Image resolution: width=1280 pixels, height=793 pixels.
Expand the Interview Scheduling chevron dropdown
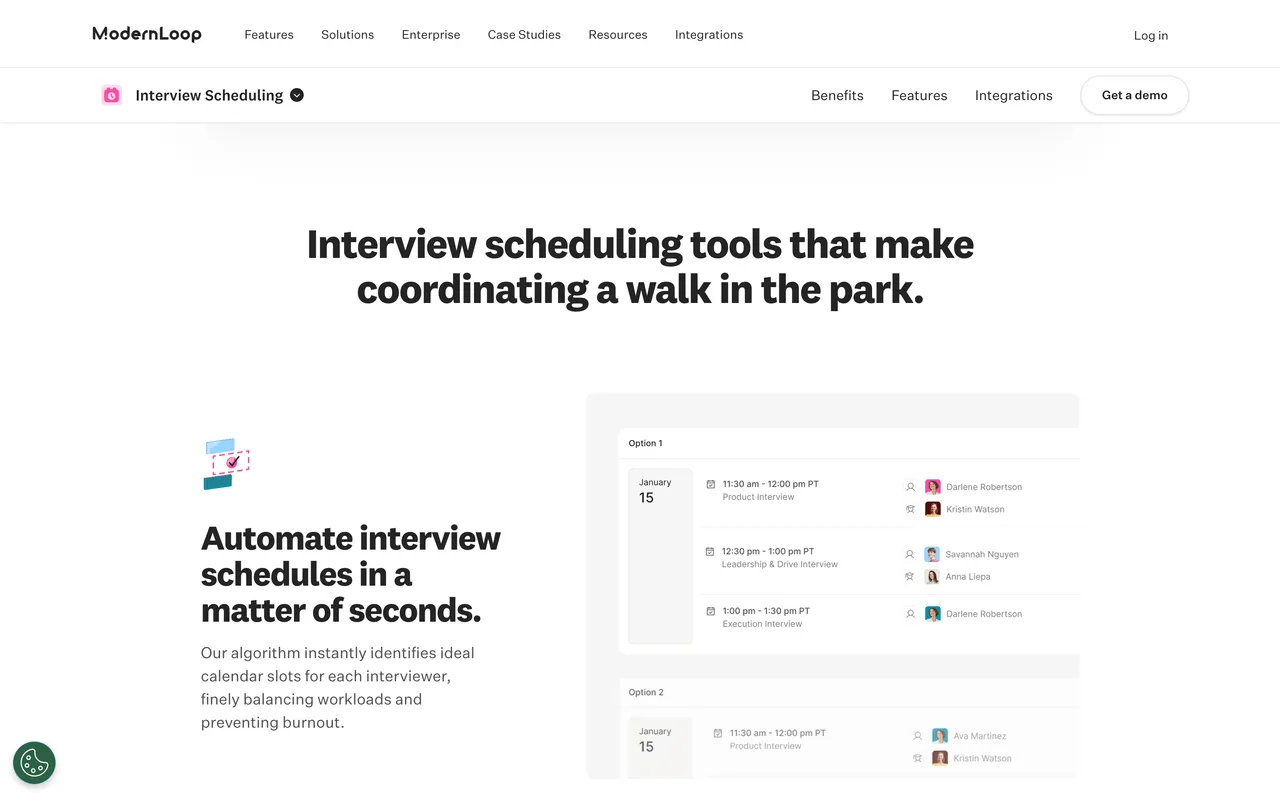296,94
